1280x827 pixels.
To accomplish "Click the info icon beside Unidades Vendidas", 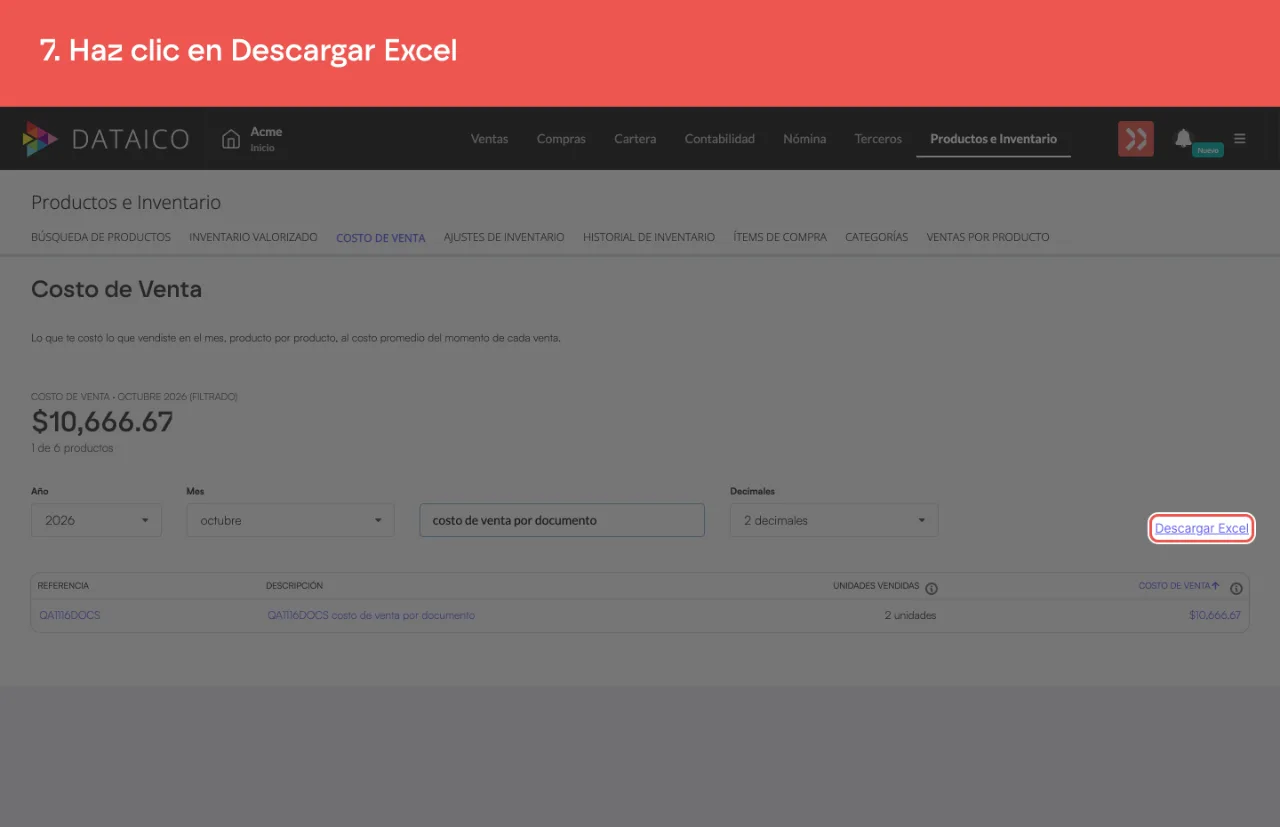I will pos(931,588).
